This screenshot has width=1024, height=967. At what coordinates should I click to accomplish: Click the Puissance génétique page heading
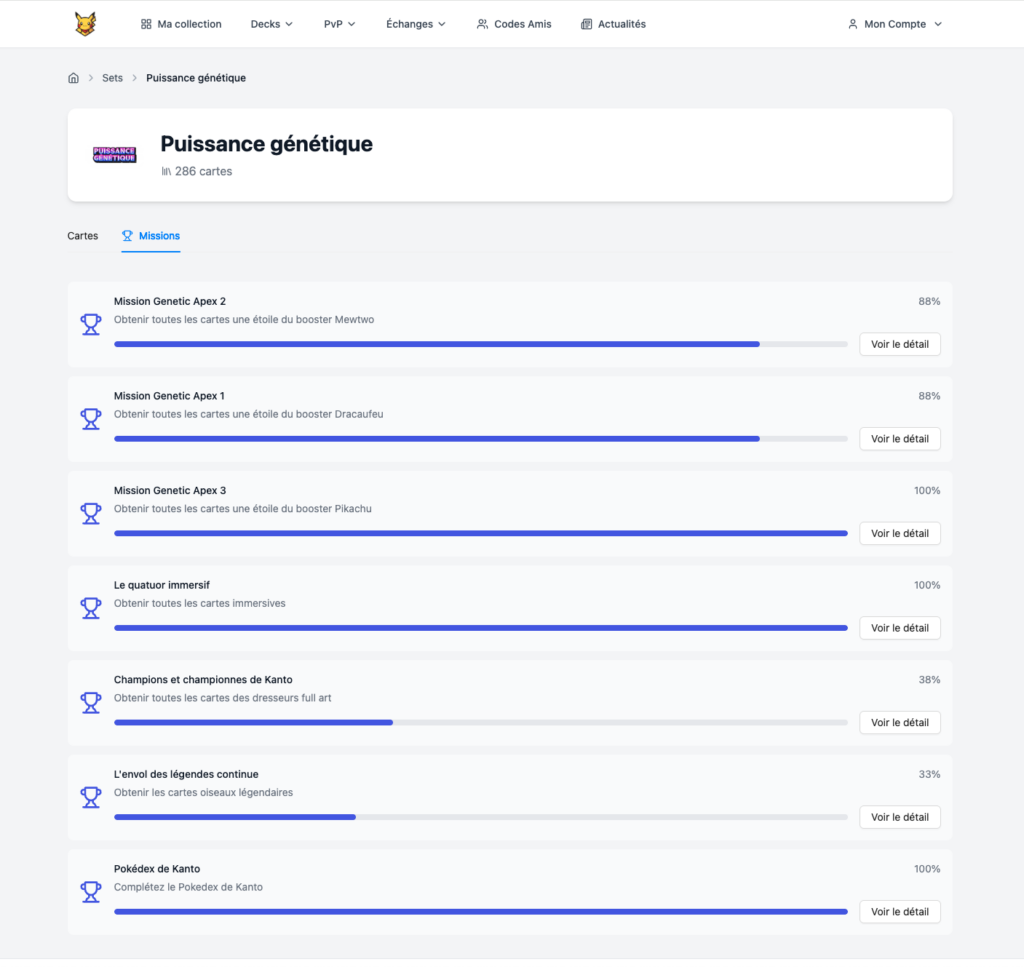coord(266,144)
